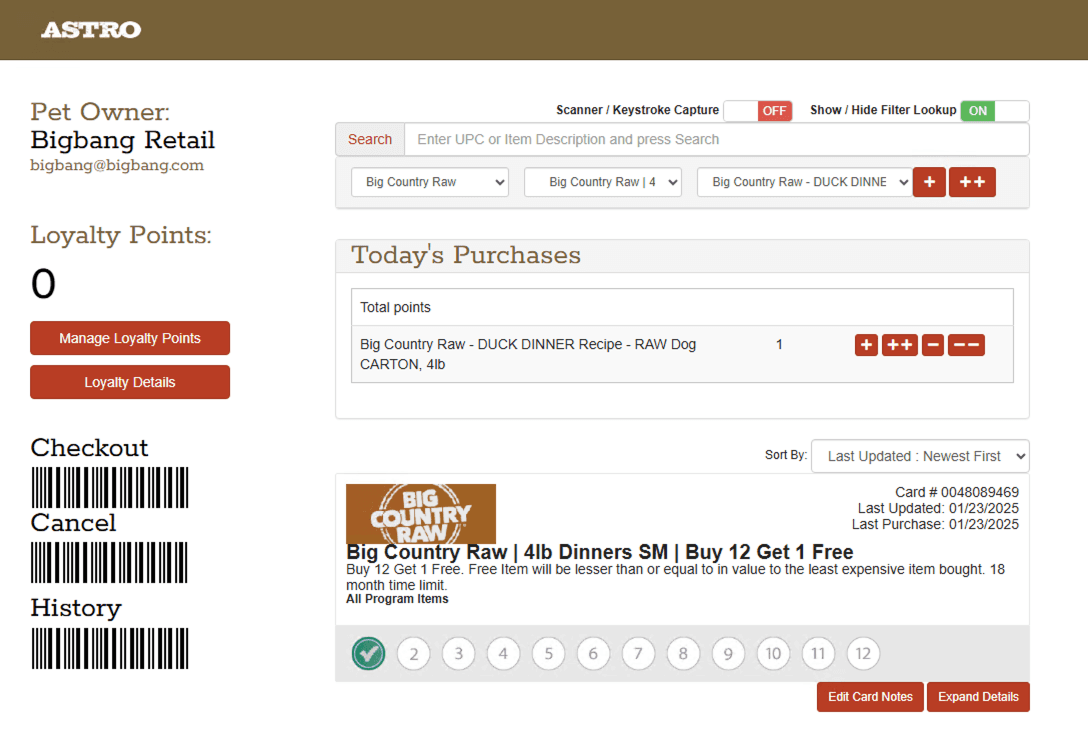Click punch circle number 3
Image resolution: width=1088 pixels, height=747 pixels.
(459, 653)
